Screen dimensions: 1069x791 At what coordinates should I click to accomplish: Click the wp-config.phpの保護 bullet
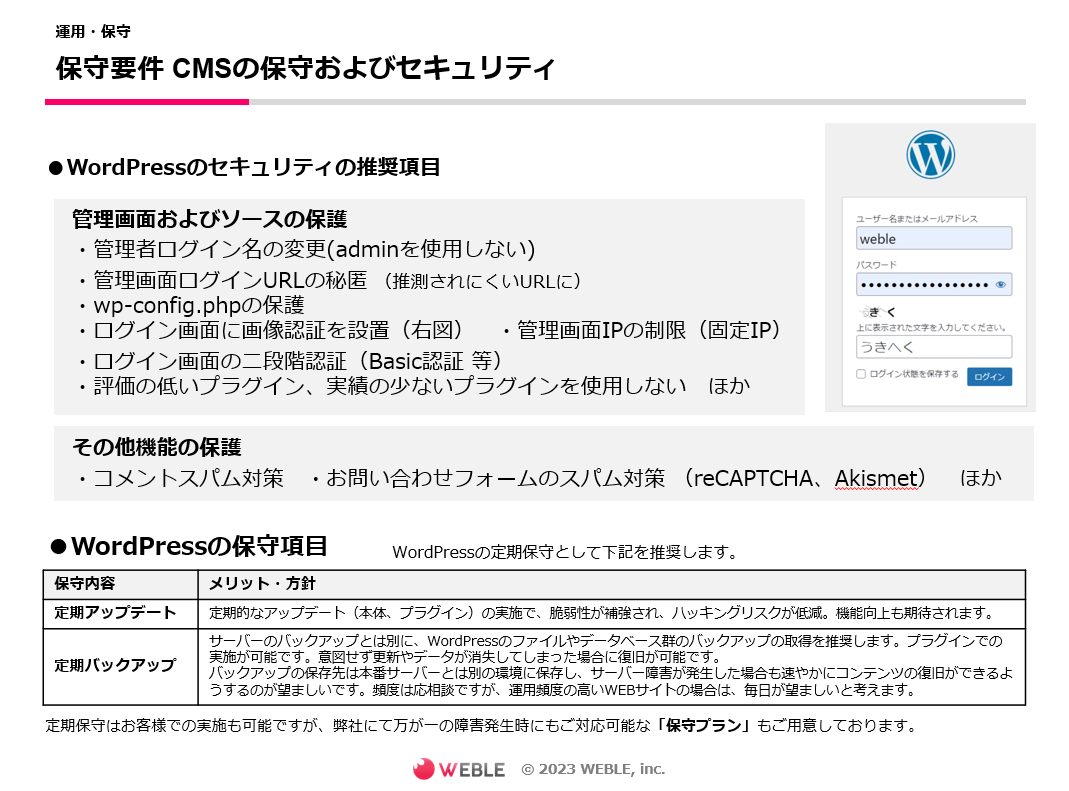pos(191,305)
